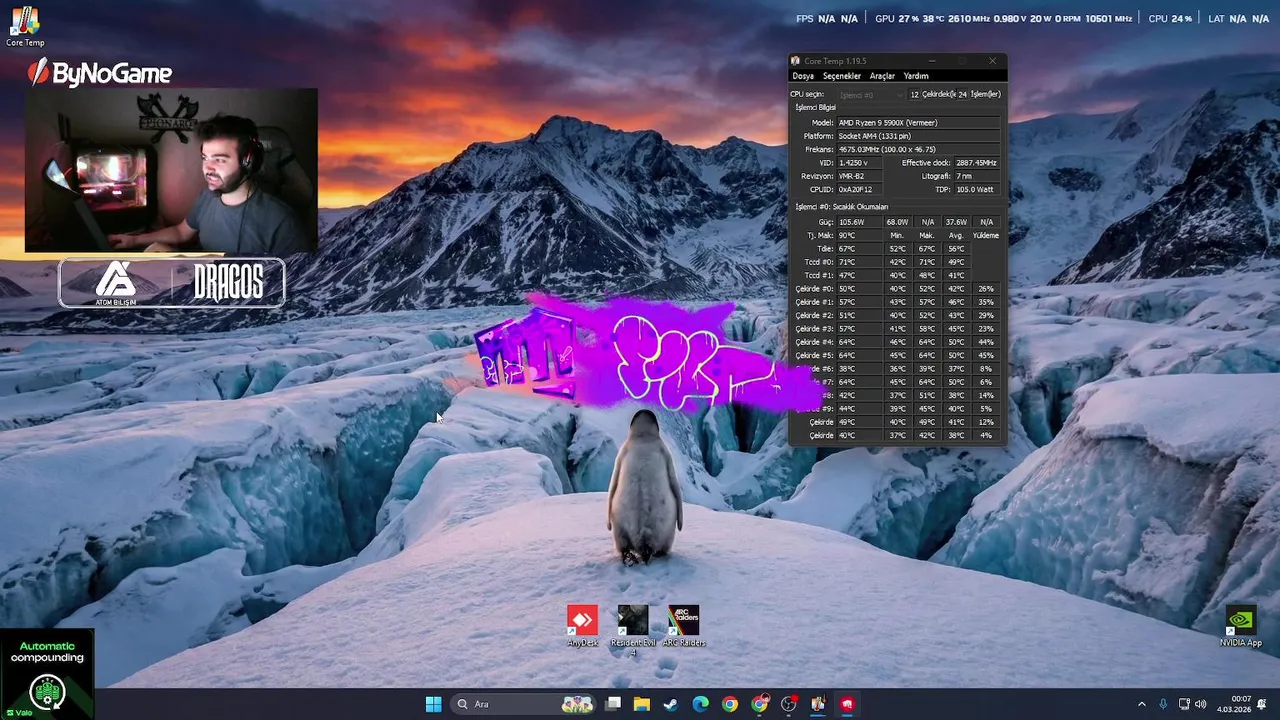Click the VID value 1.4250 v
The image size is (1280, 720).
(860, 162)
